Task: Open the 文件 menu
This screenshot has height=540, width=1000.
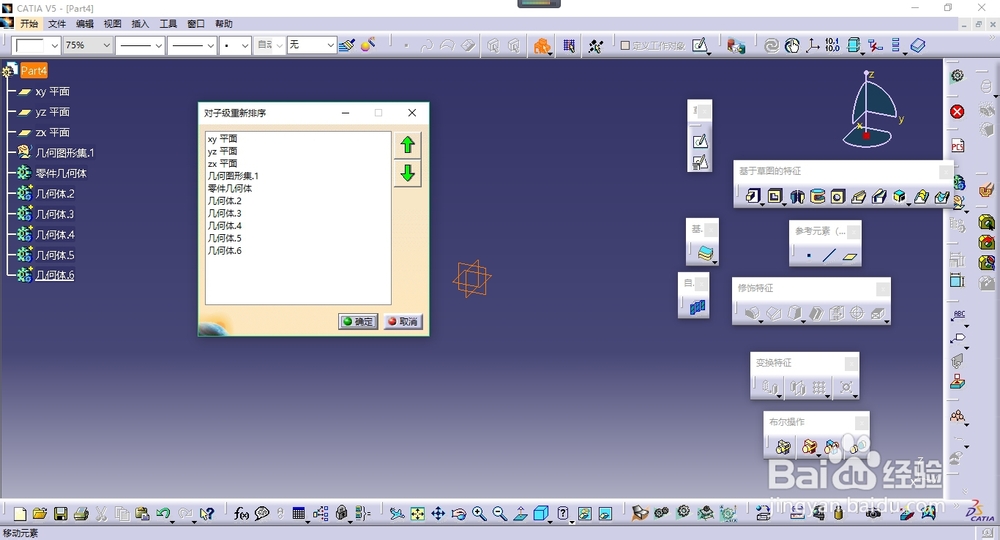Action: (x=57, y=24)
